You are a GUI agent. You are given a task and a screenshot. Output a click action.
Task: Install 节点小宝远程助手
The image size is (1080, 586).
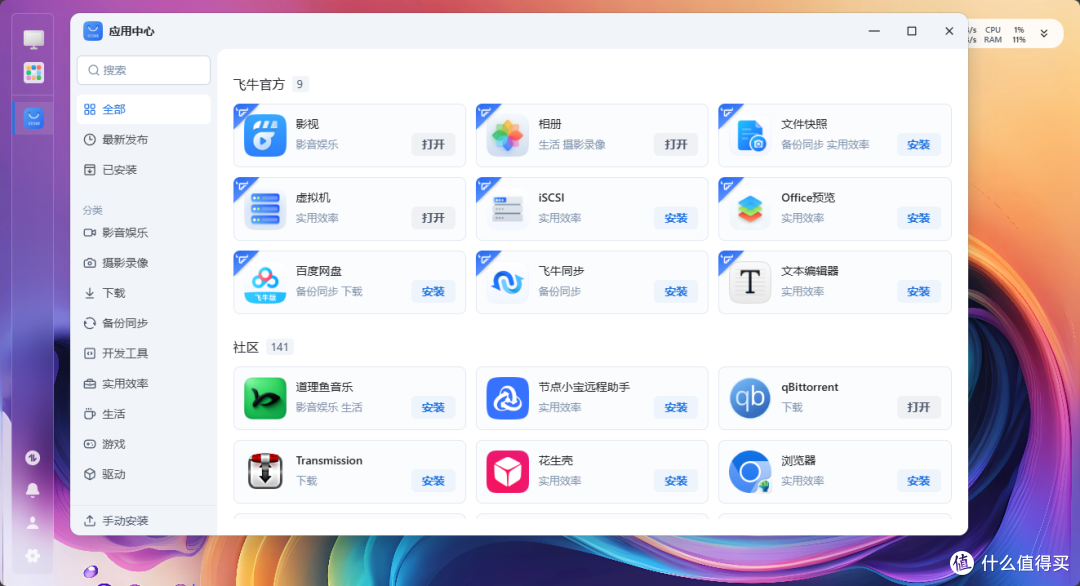point(676,408)
